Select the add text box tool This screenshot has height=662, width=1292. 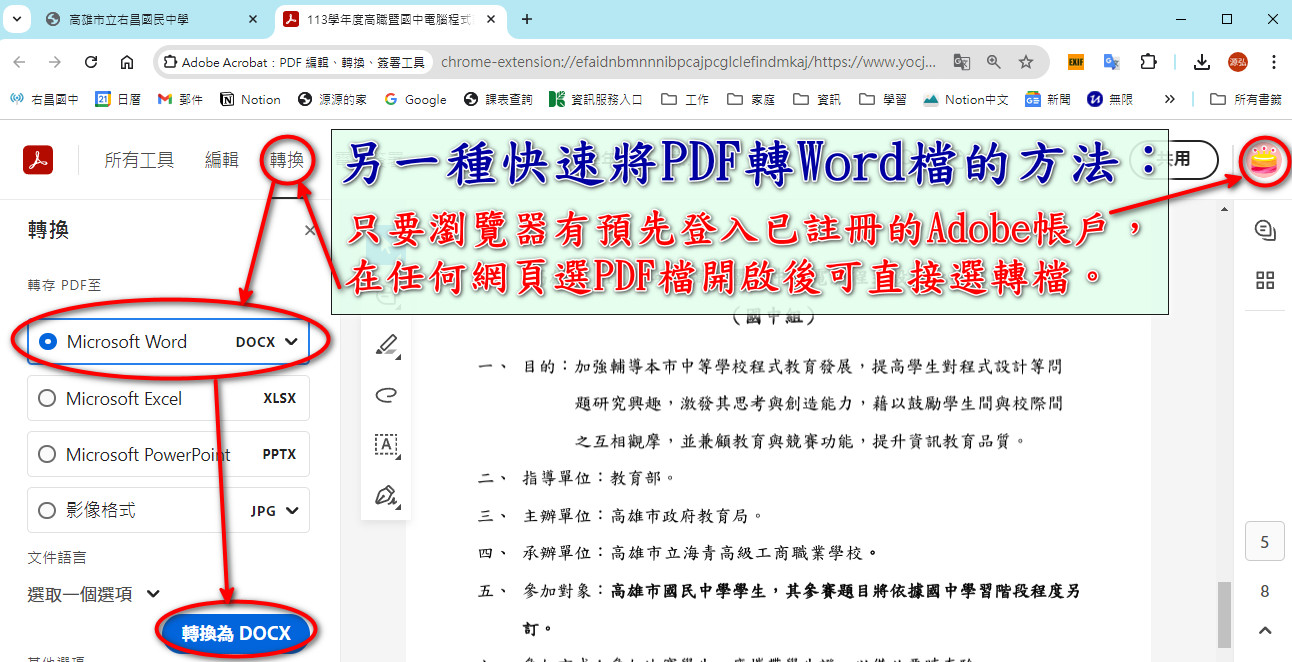(x=386, y=445)
